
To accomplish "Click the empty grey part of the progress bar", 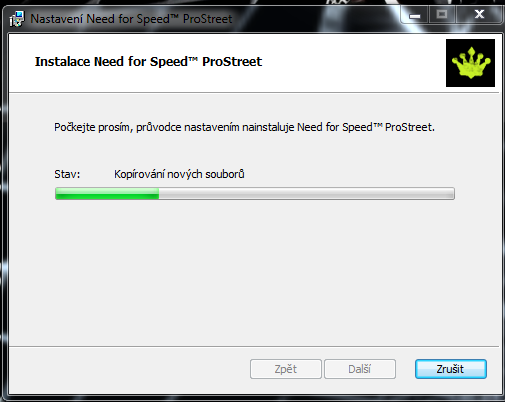I will point(306,194).
